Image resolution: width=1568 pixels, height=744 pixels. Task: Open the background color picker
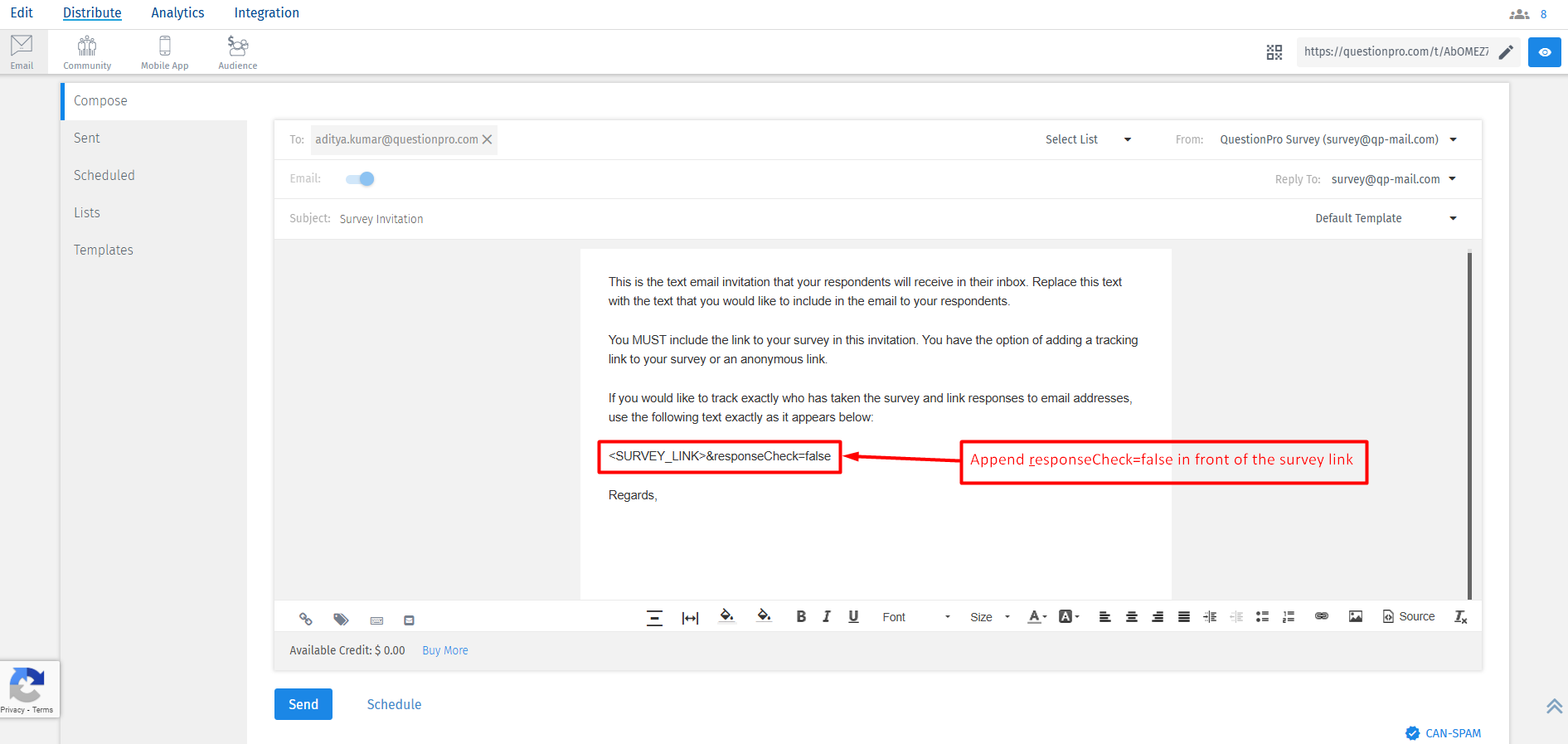pos(1069,616)
